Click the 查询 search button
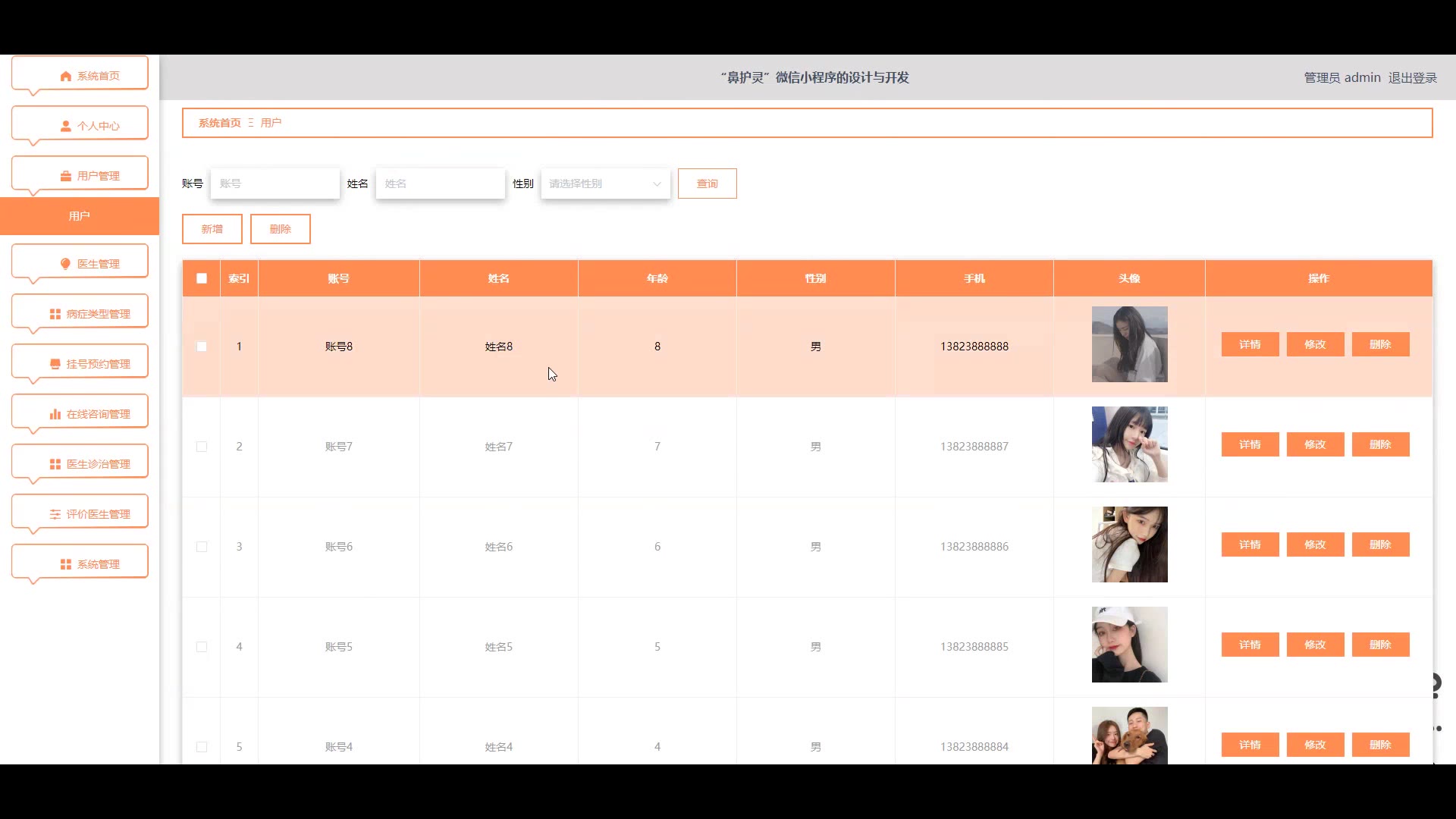Image resolution: width=1456 pixels, height=819 pixels. point(707,184)
